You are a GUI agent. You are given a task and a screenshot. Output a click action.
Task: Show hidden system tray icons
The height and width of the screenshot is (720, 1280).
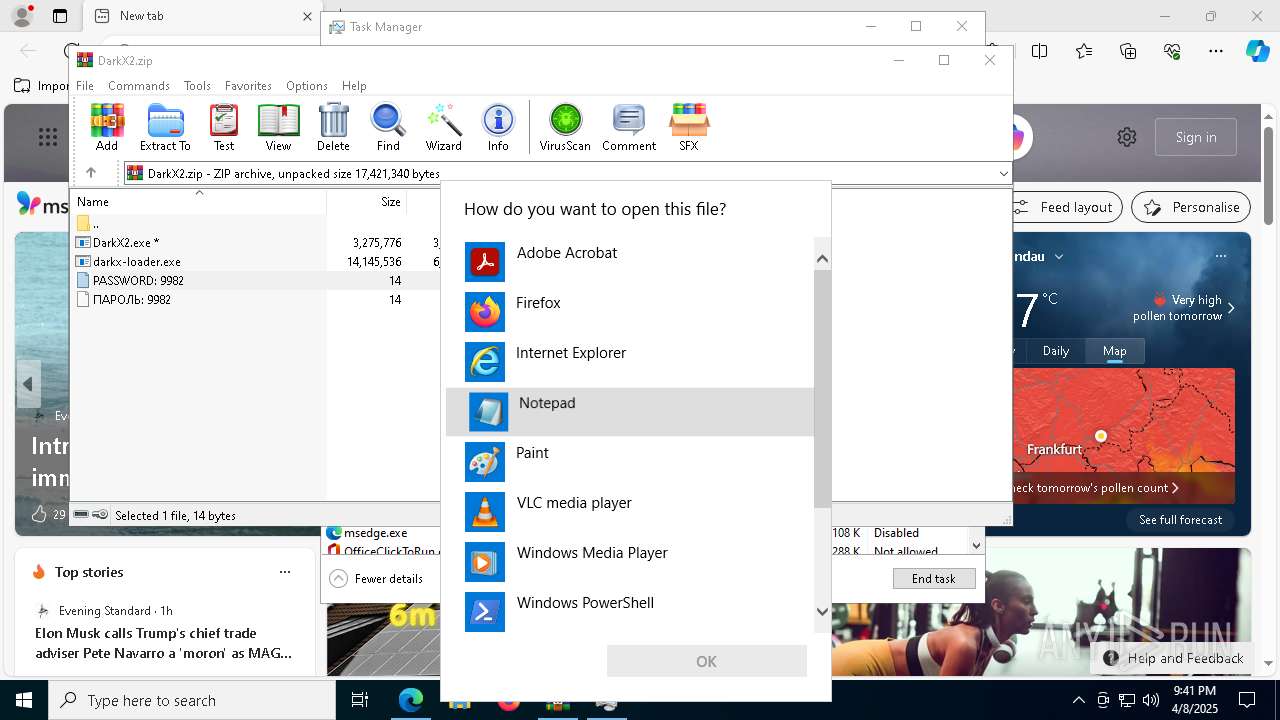[x=1078, y=700]
